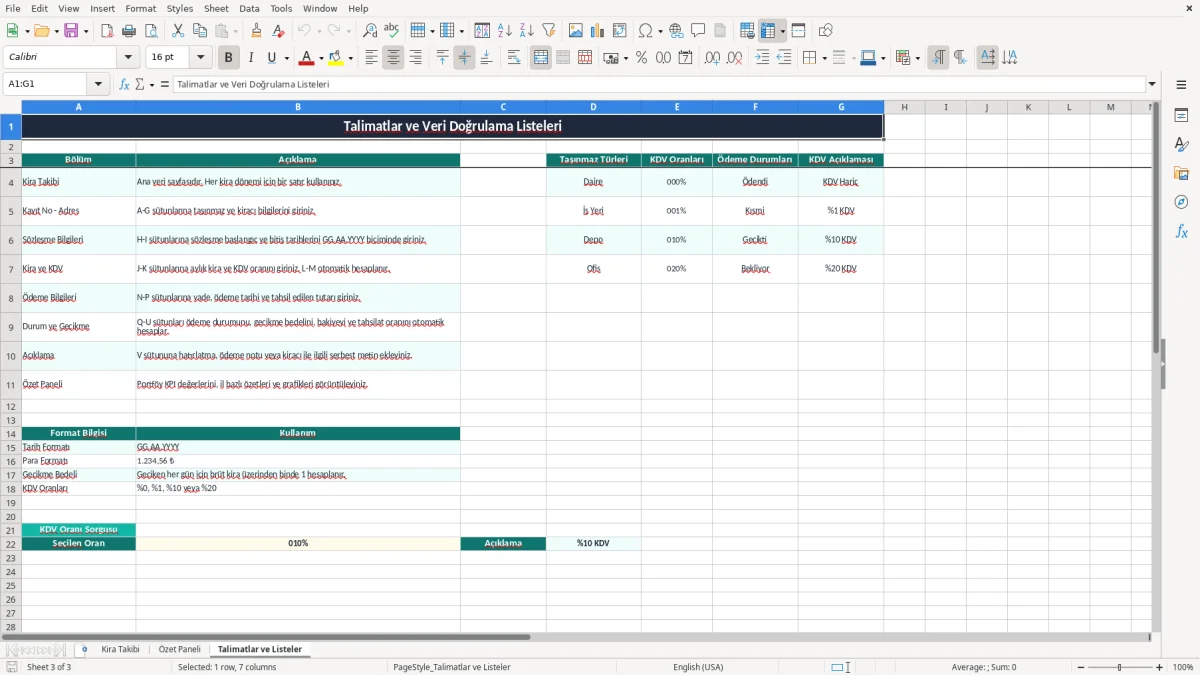Click the AutoFilter funnel icon
The width and height of the screenshot is (1200, 675).
549,31
